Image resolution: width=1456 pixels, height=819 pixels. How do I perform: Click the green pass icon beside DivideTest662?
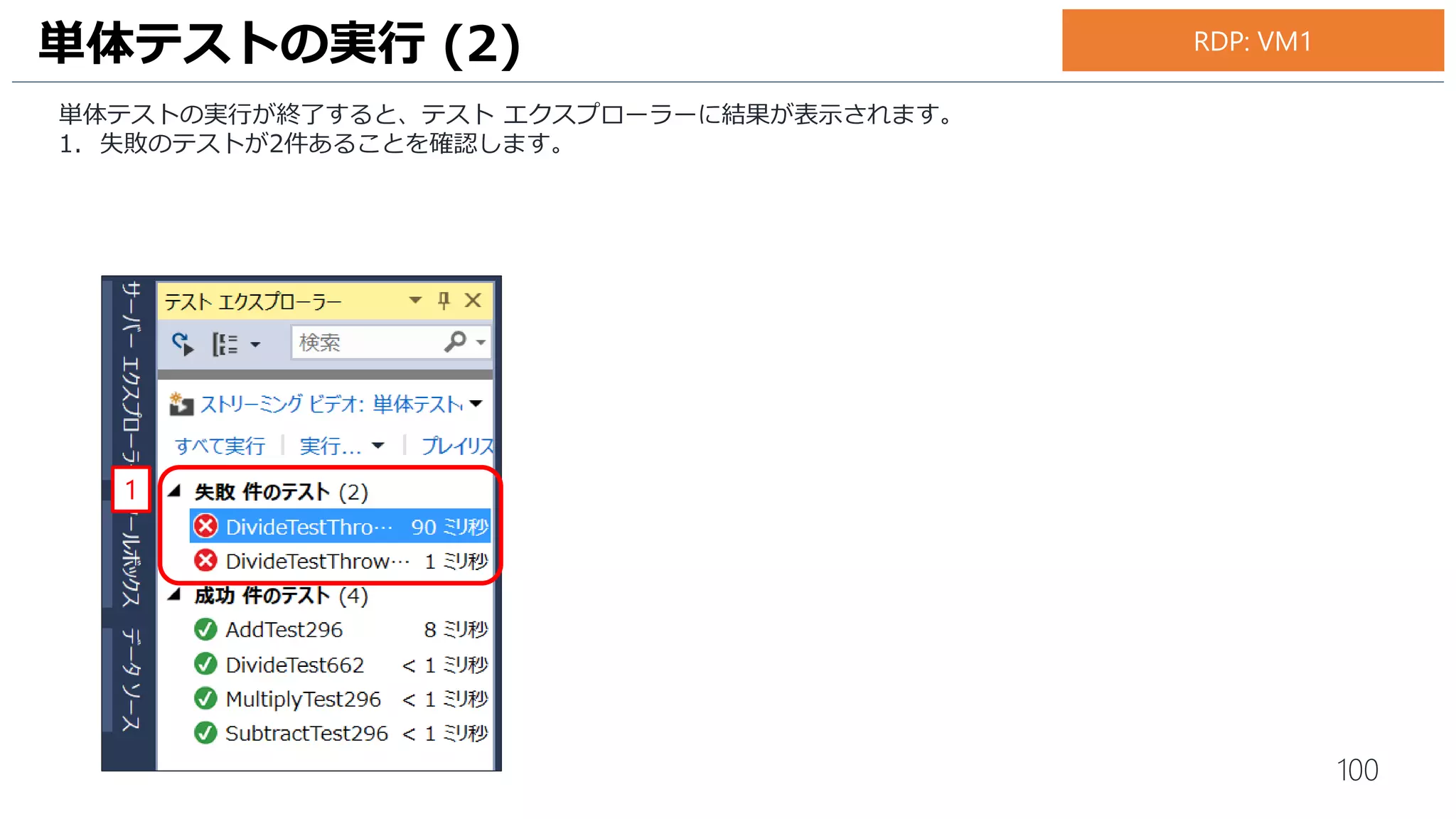pos(205,664)
